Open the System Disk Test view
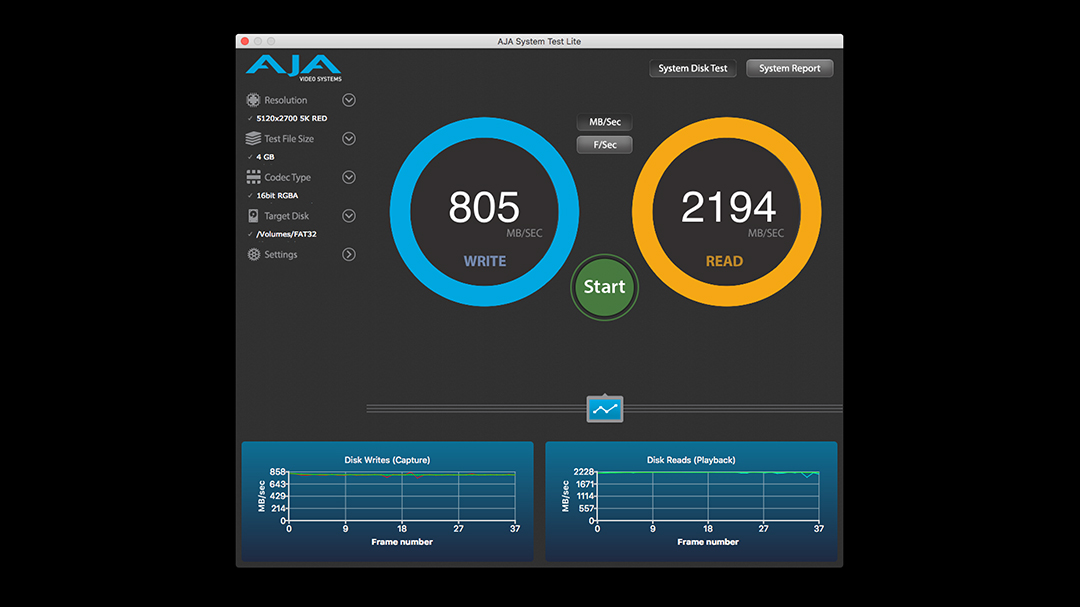Screen dimensions: 1080x607 [x=693, y=68]
